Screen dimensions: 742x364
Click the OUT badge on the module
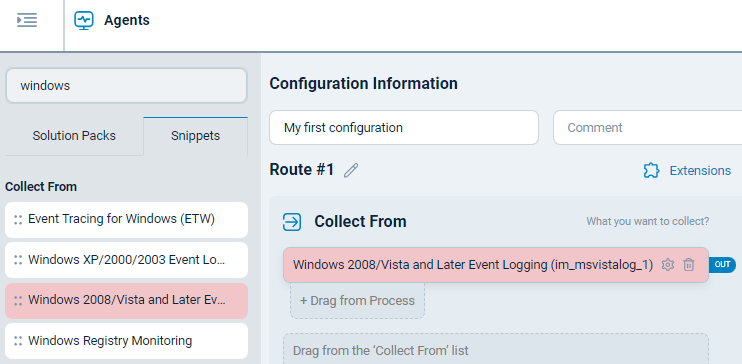(x=722, y=264)
